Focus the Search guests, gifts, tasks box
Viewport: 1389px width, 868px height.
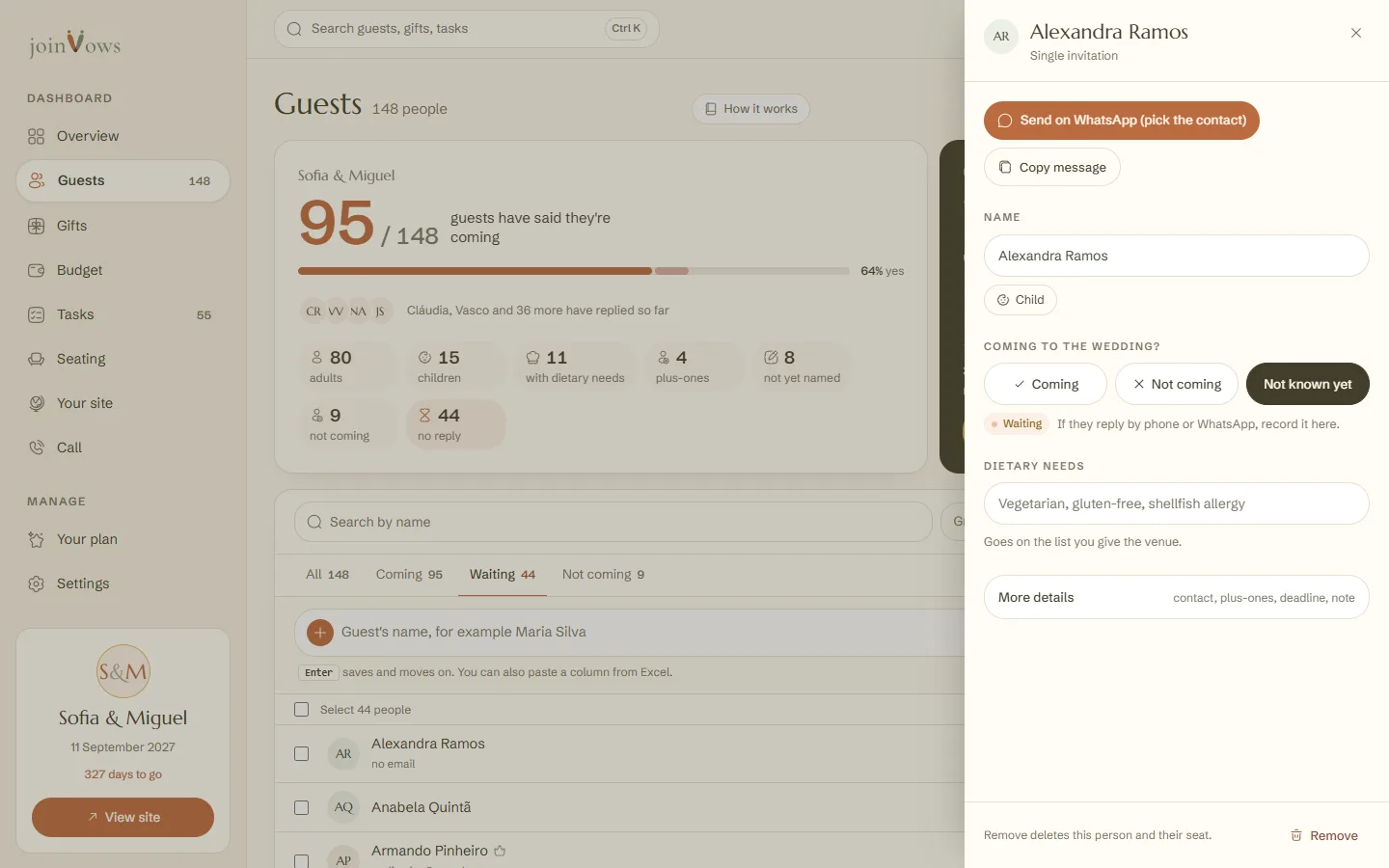pos(467,29)
